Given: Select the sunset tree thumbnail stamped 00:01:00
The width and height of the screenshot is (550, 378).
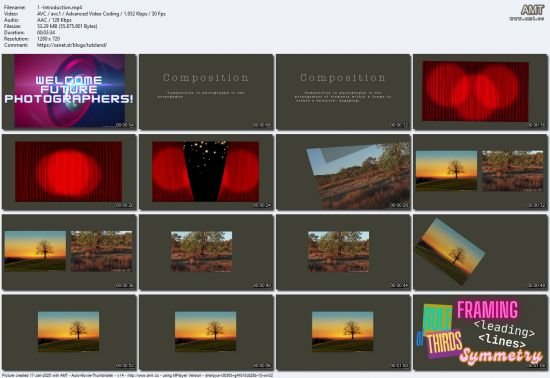Looking at the screenshot, I should click(343, 333).
